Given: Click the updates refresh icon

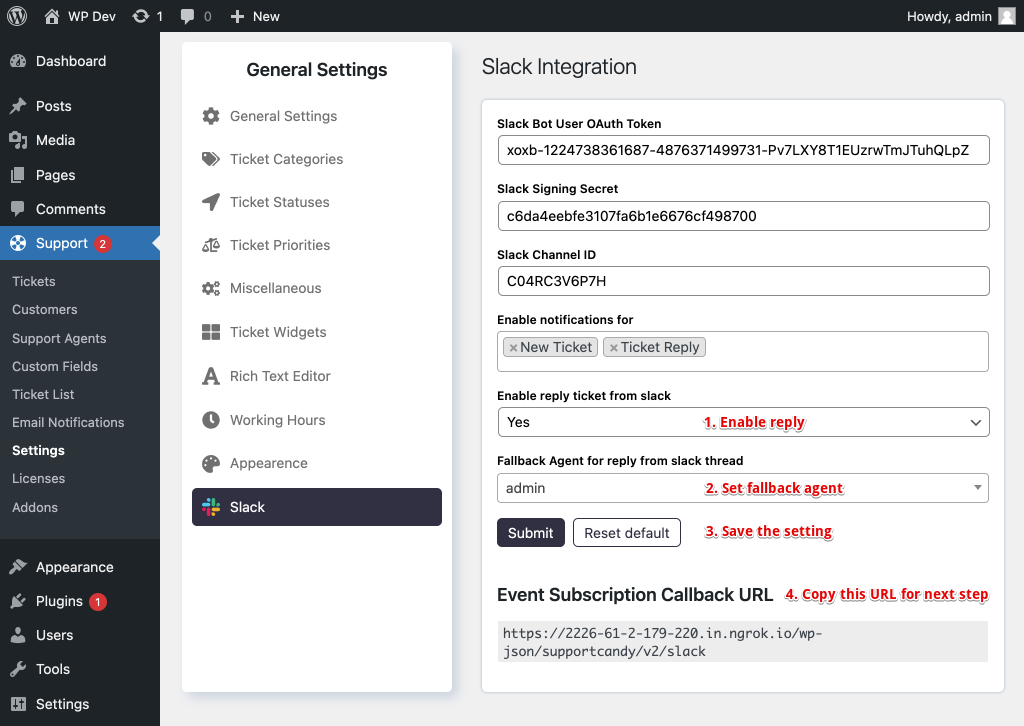Looking at the screenshot, I should click(x=140, y=16).
